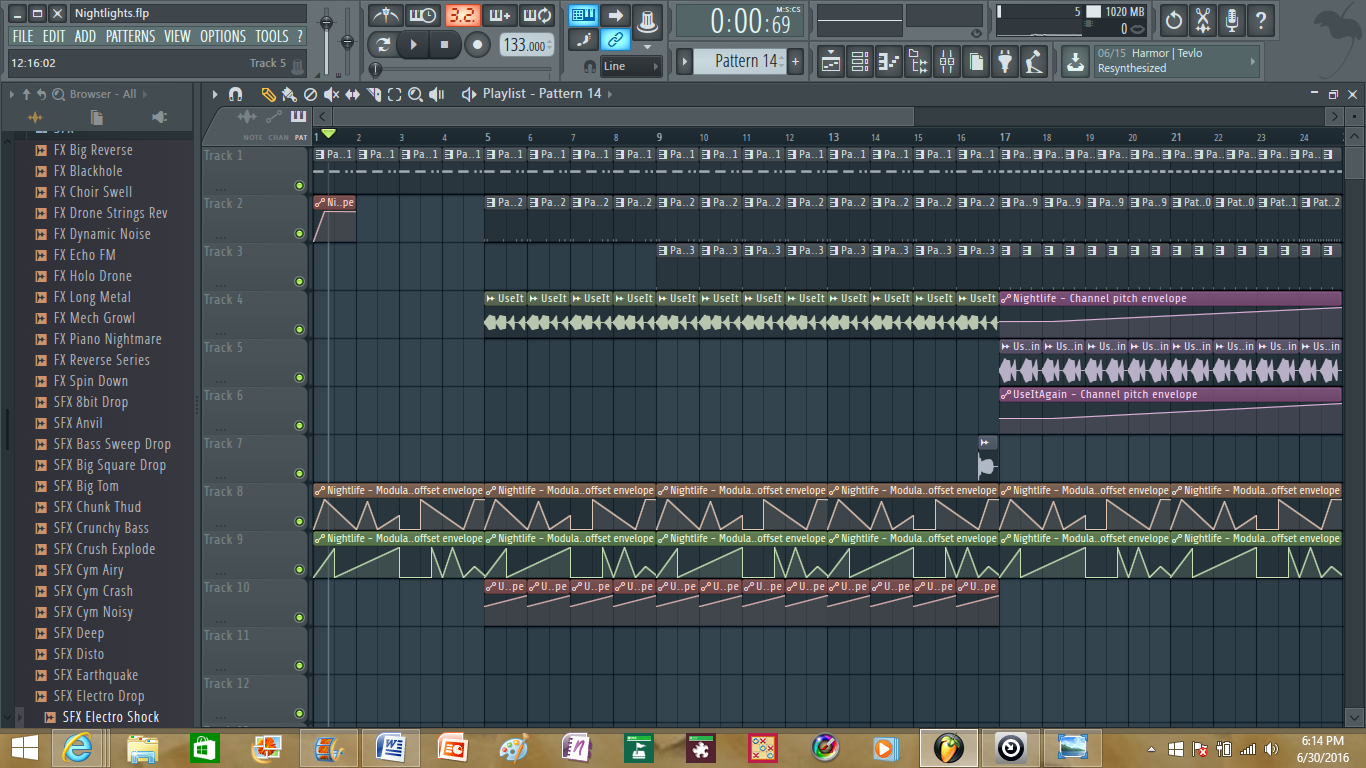The image size is (1366, 768).
Task: Expand the hint panel news arrow
Action: [x=1253, y=61]
